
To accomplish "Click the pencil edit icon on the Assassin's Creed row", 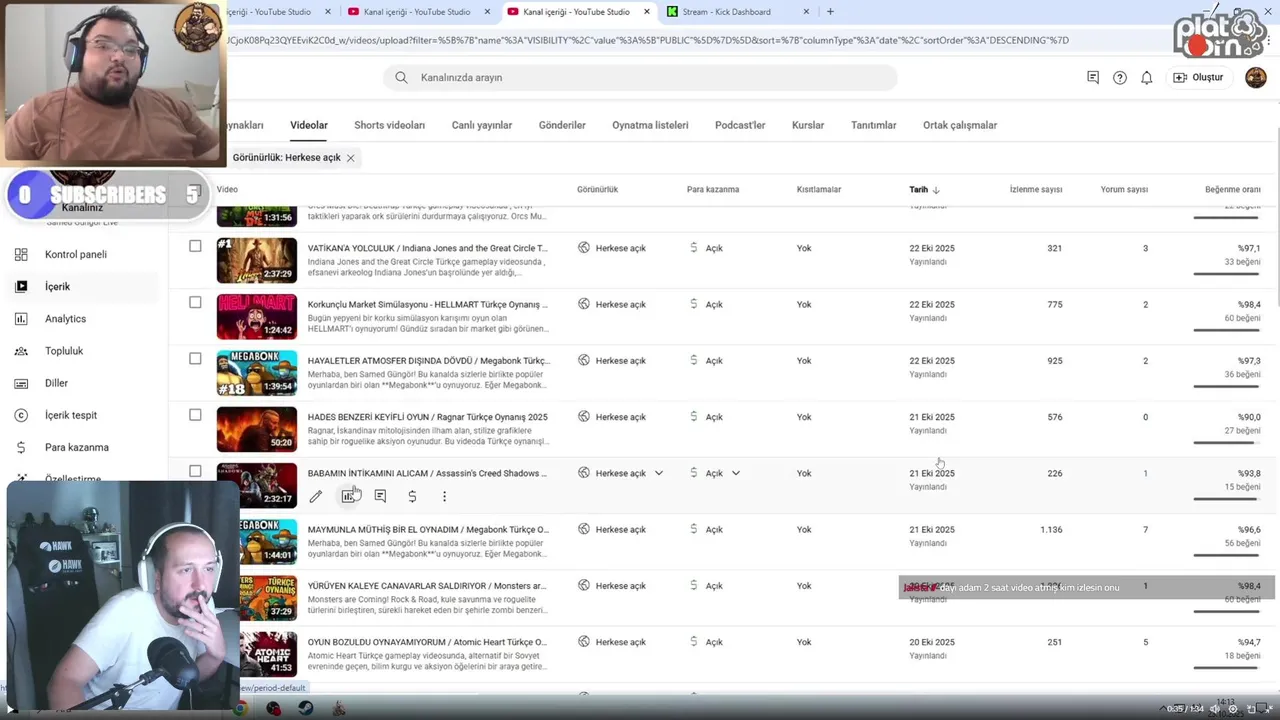I will (316, 496).
